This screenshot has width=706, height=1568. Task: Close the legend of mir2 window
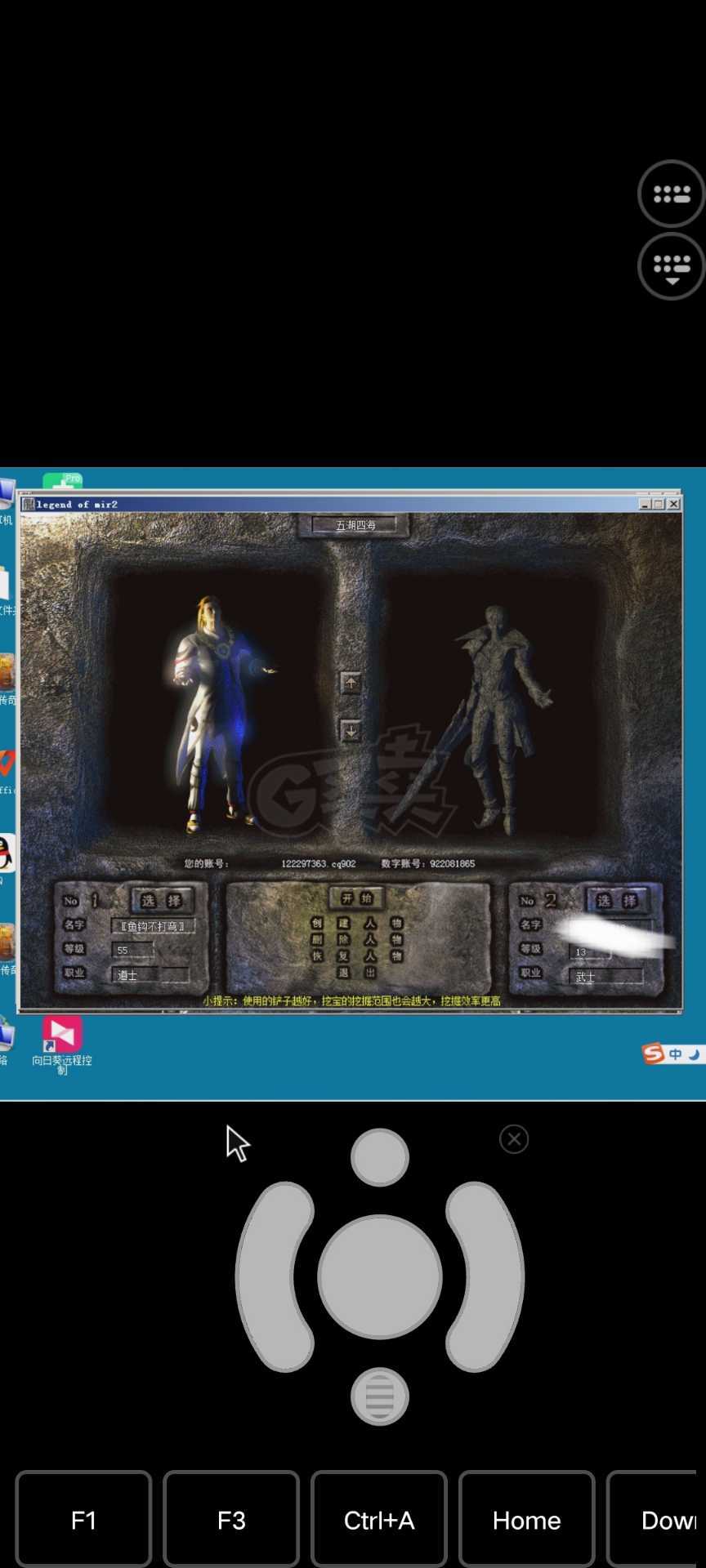point(673,504)
